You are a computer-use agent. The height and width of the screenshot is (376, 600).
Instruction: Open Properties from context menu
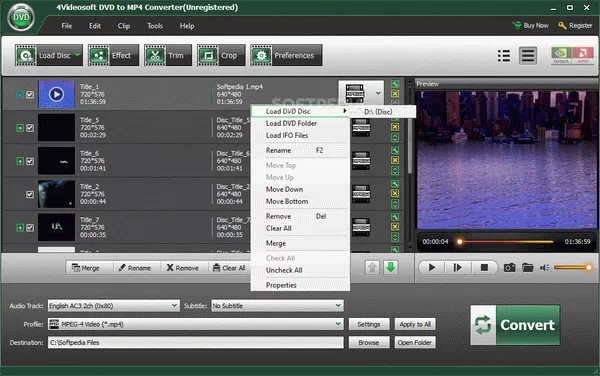coord(300,285)
